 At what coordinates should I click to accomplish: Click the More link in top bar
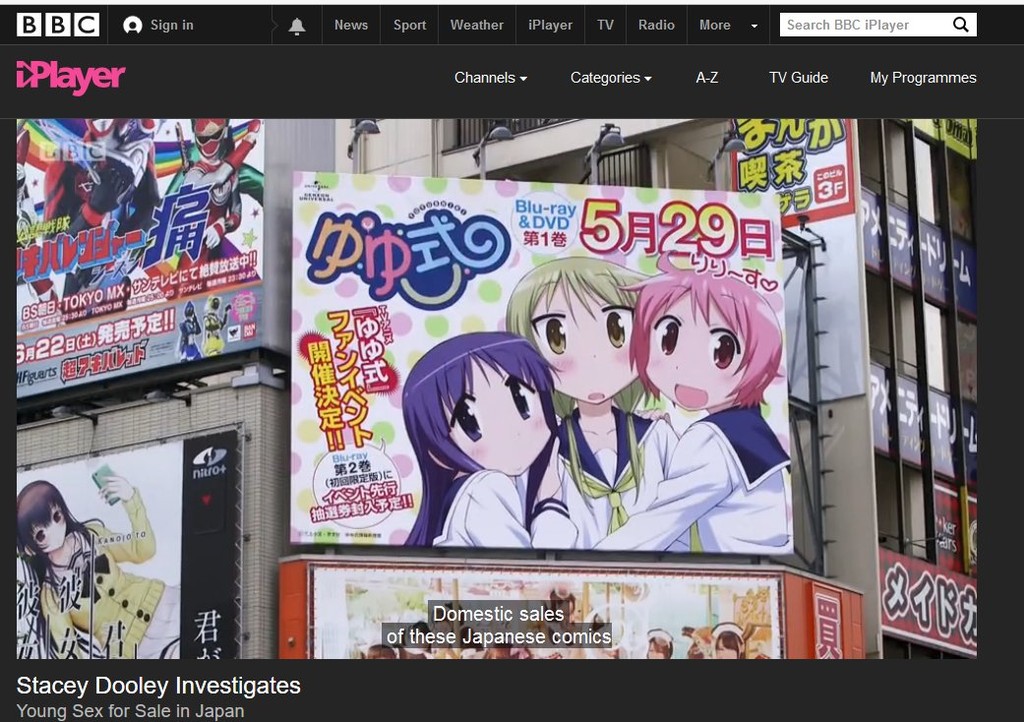(x=715, y=25)
